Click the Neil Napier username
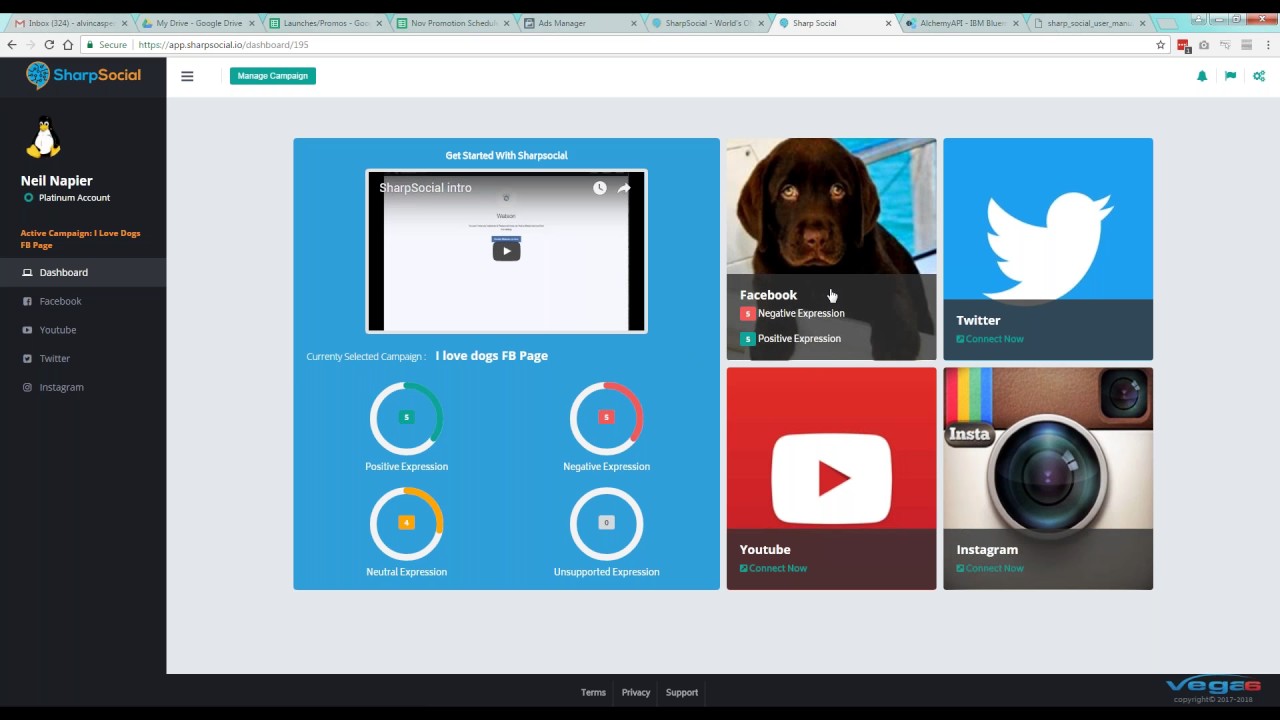This screenshot has width=1280, height=720. click(57, 181)
